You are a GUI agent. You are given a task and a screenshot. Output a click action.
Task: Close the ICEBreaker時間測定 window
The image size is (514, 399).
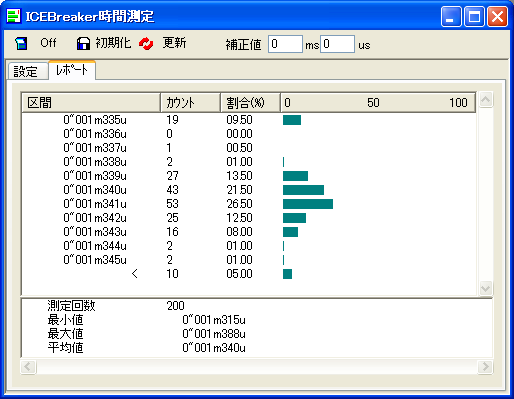tap(497, 16)
